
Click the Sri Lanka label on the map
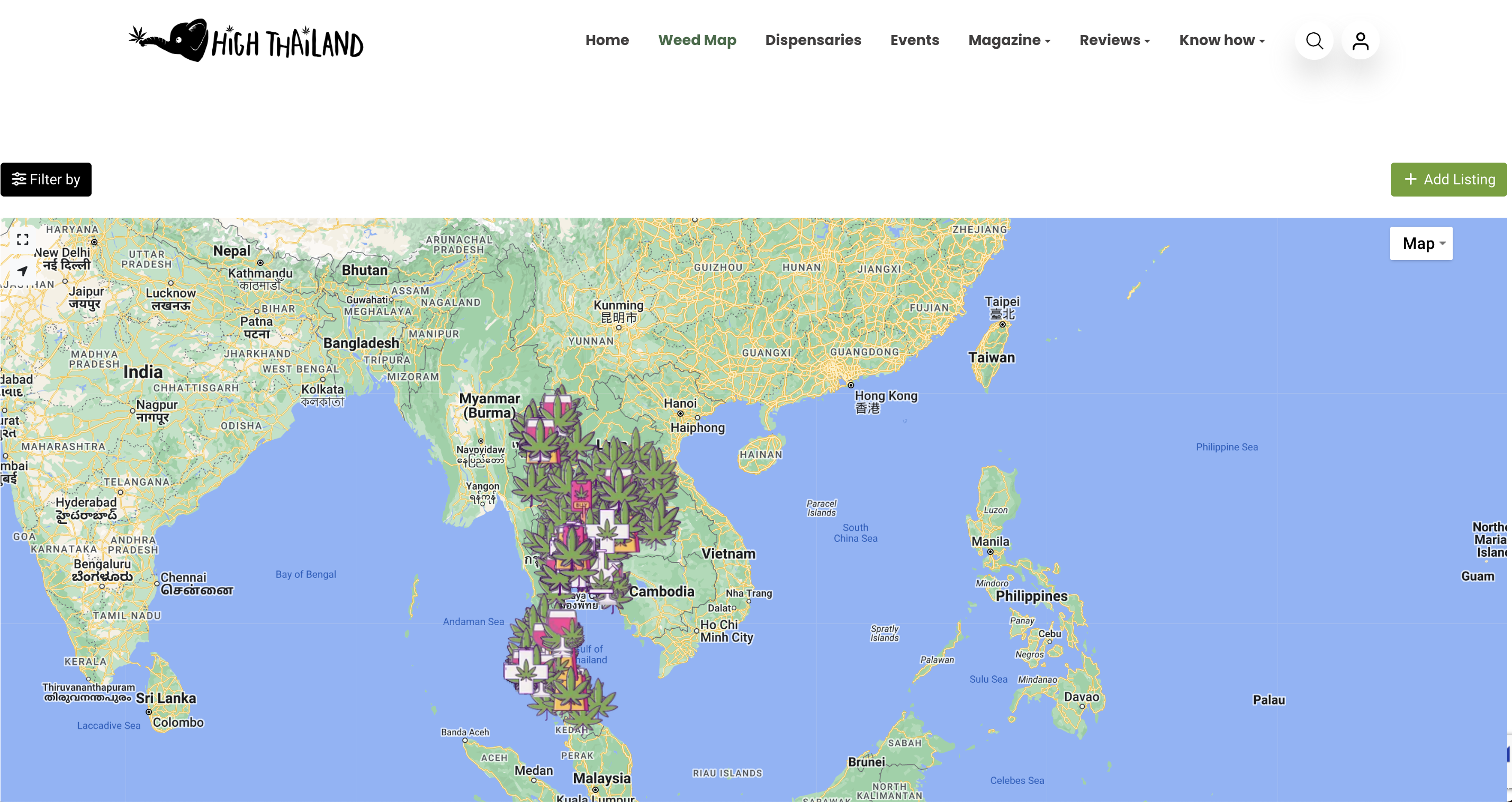coord(166,698)
